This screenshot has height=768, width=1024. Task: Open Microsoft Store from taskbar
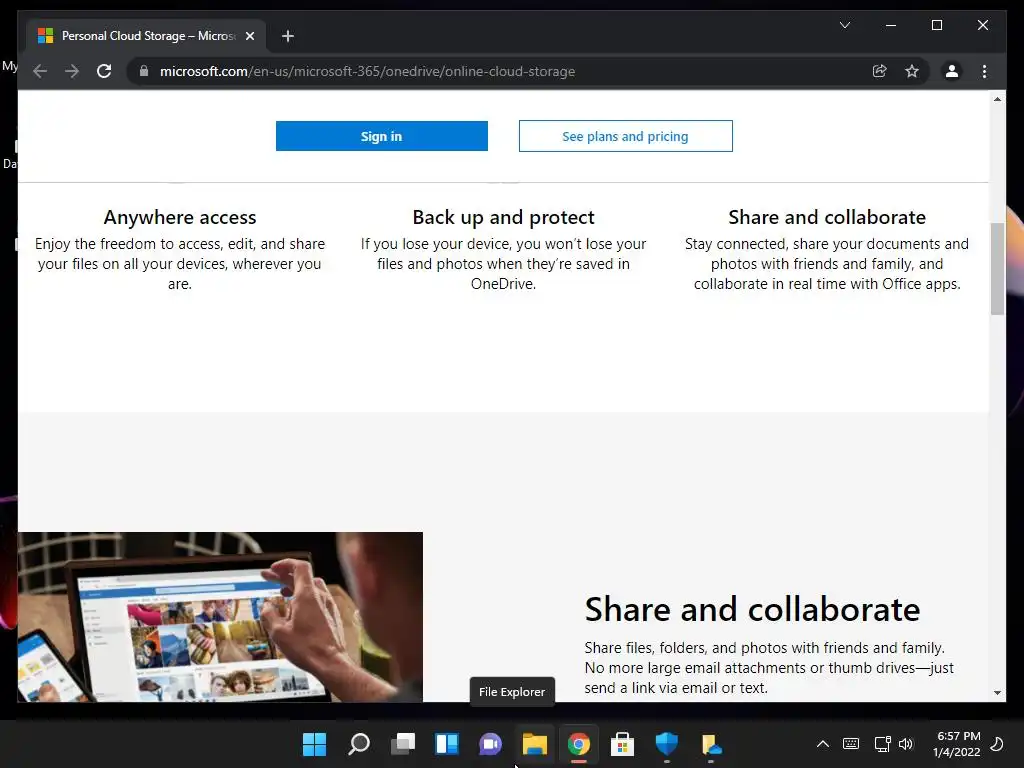622,744
